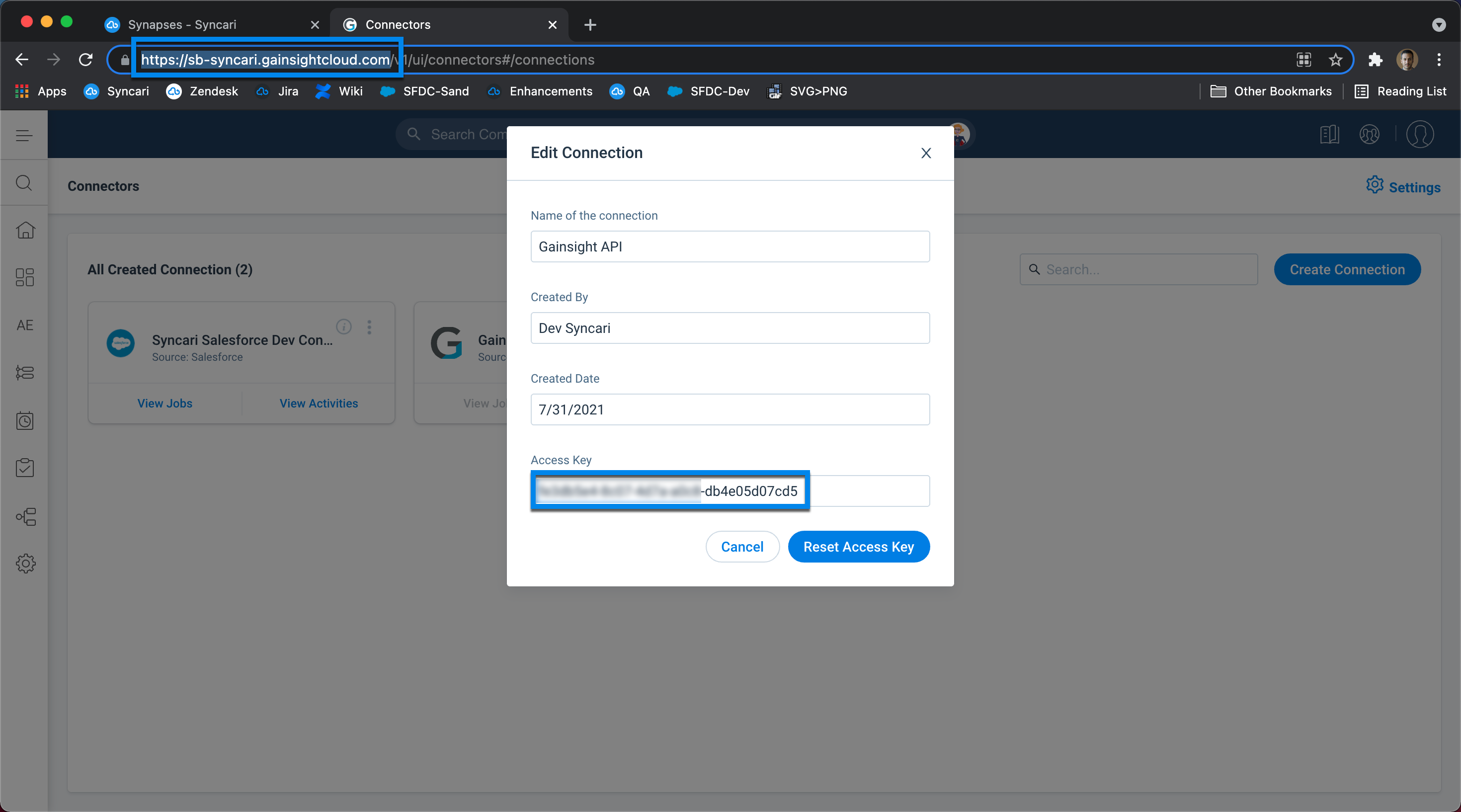Open Connectors Settings
Screen dimensions: 1461x812
coord(1403,186)
